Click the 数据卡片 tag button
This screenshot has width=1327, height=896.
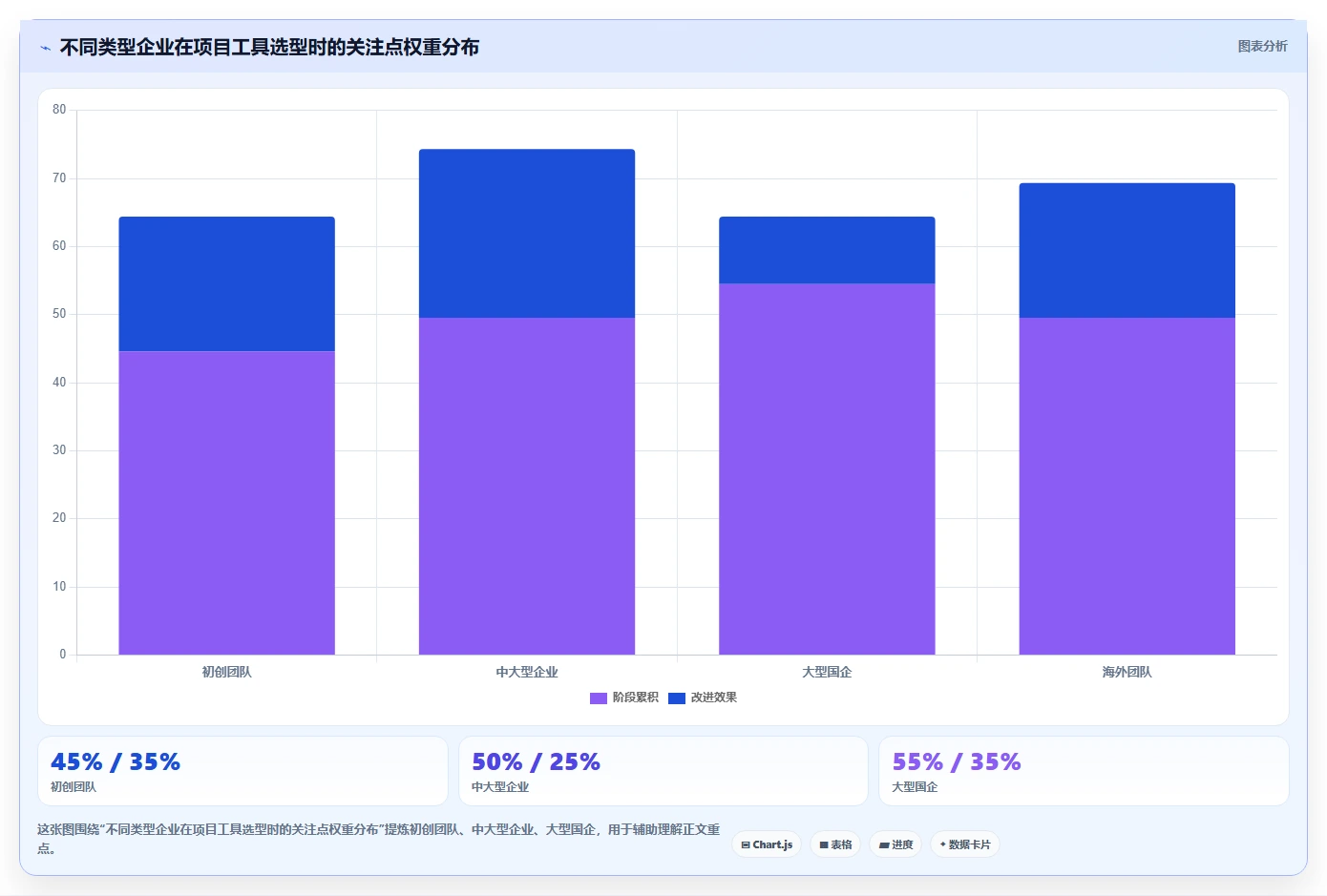pos(965,844)
